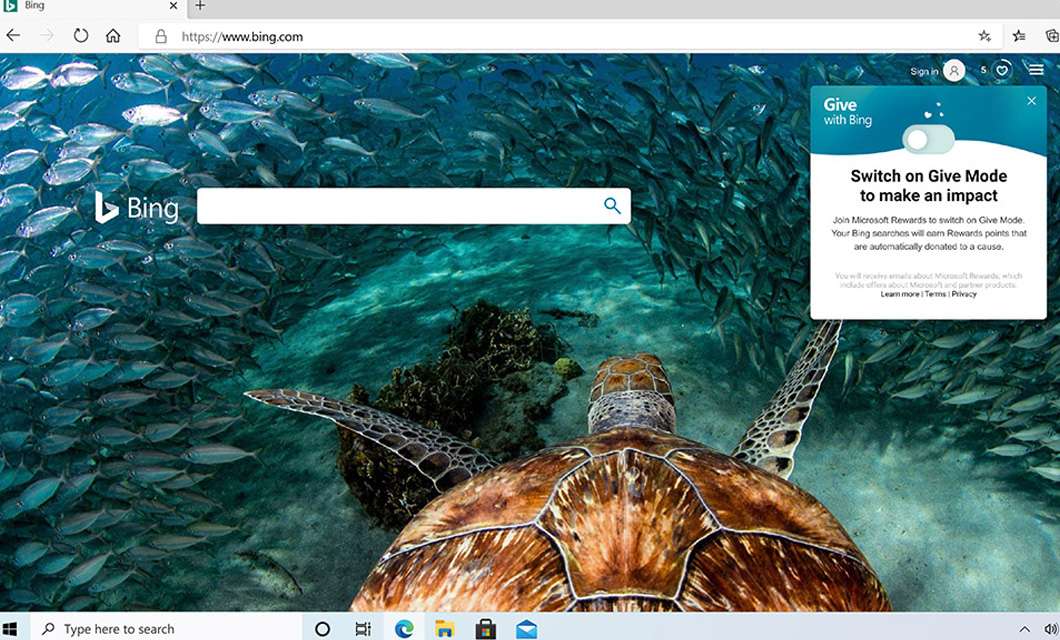
Task: Show hidden tray icons chevron
Action: 1024,629
